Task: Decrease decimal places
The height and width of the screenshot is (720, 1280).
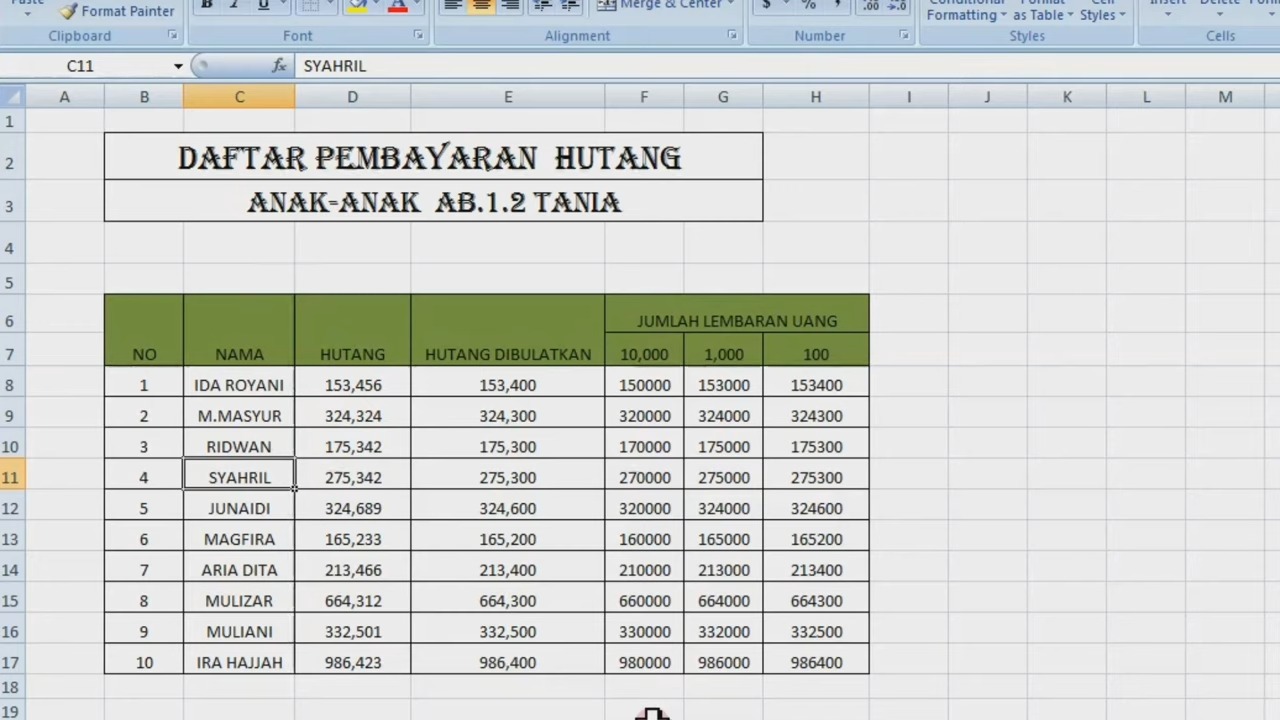Action: (x=898, y=5)
